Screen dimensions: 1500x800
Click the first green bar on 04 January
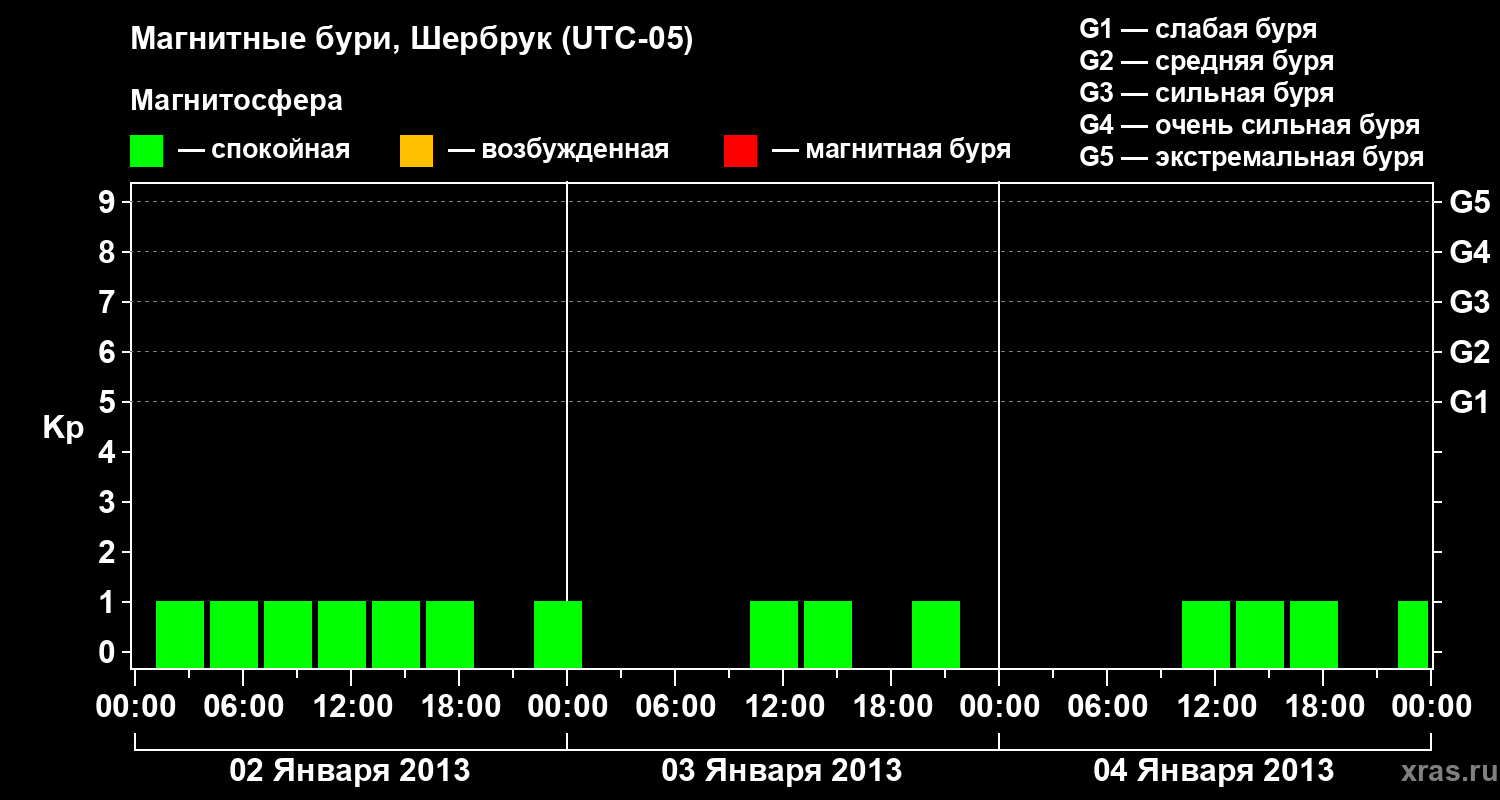click(x=1206, y=634)
